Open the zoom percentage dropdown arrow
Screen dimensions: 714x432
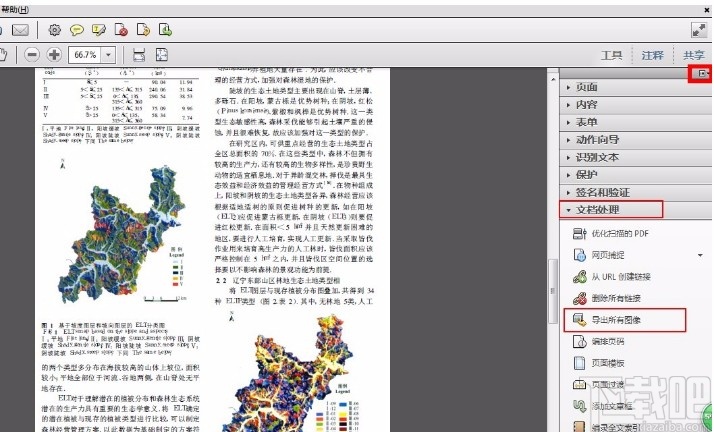point(108,55)
